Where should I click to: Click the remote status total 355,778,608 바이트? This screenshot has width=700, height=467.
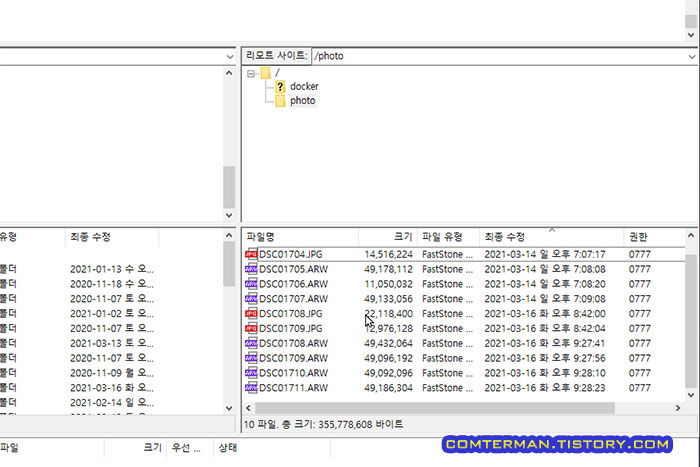pyautogui.click(x=361, y=424)
